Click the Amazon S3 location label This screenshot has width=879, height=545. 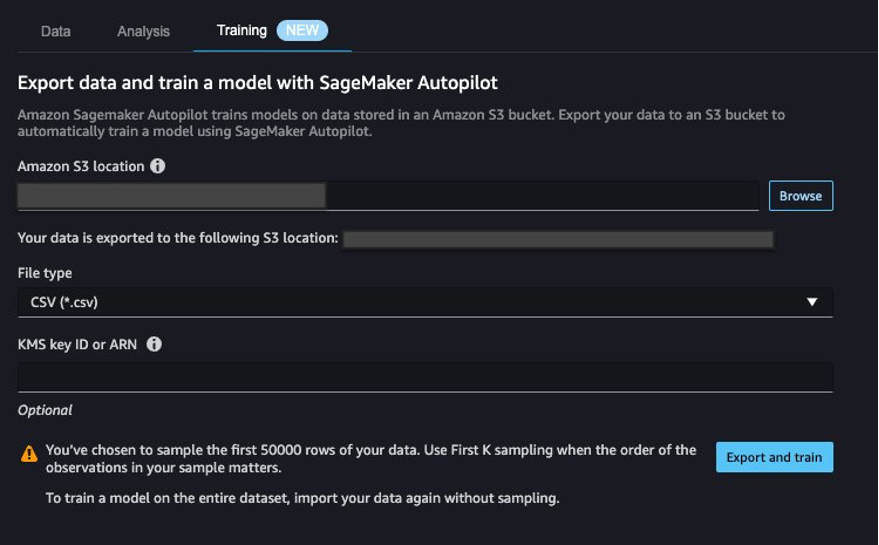pos(81,166)
